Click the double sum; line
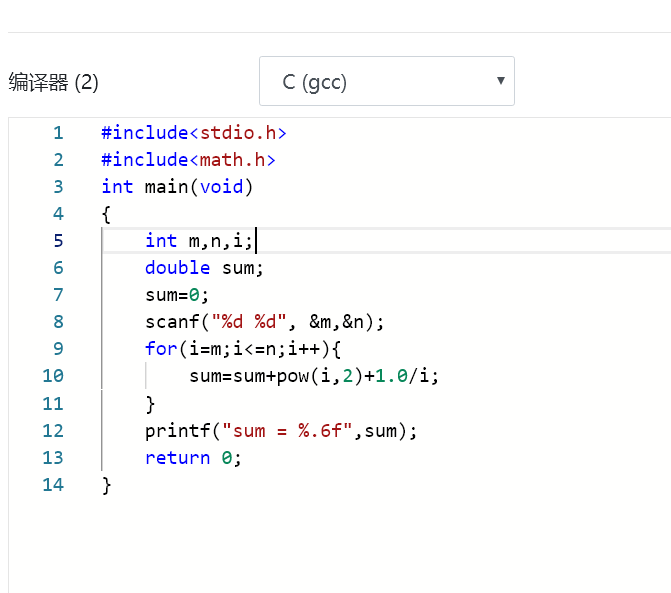Image resolution: width=671 pixels, height=593 pixels. 204,268
